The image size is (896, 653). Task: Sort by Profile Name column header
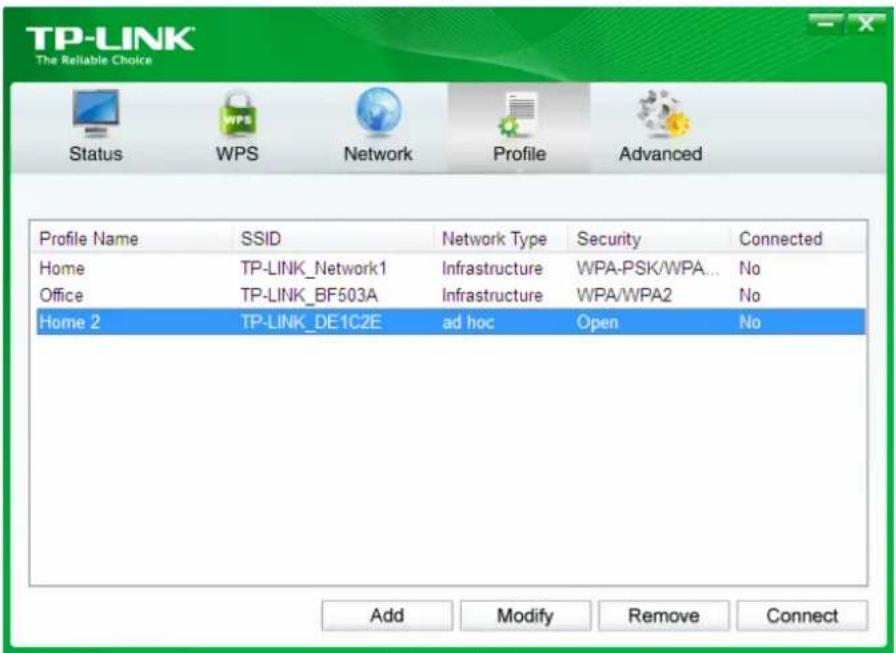[89, 239]
